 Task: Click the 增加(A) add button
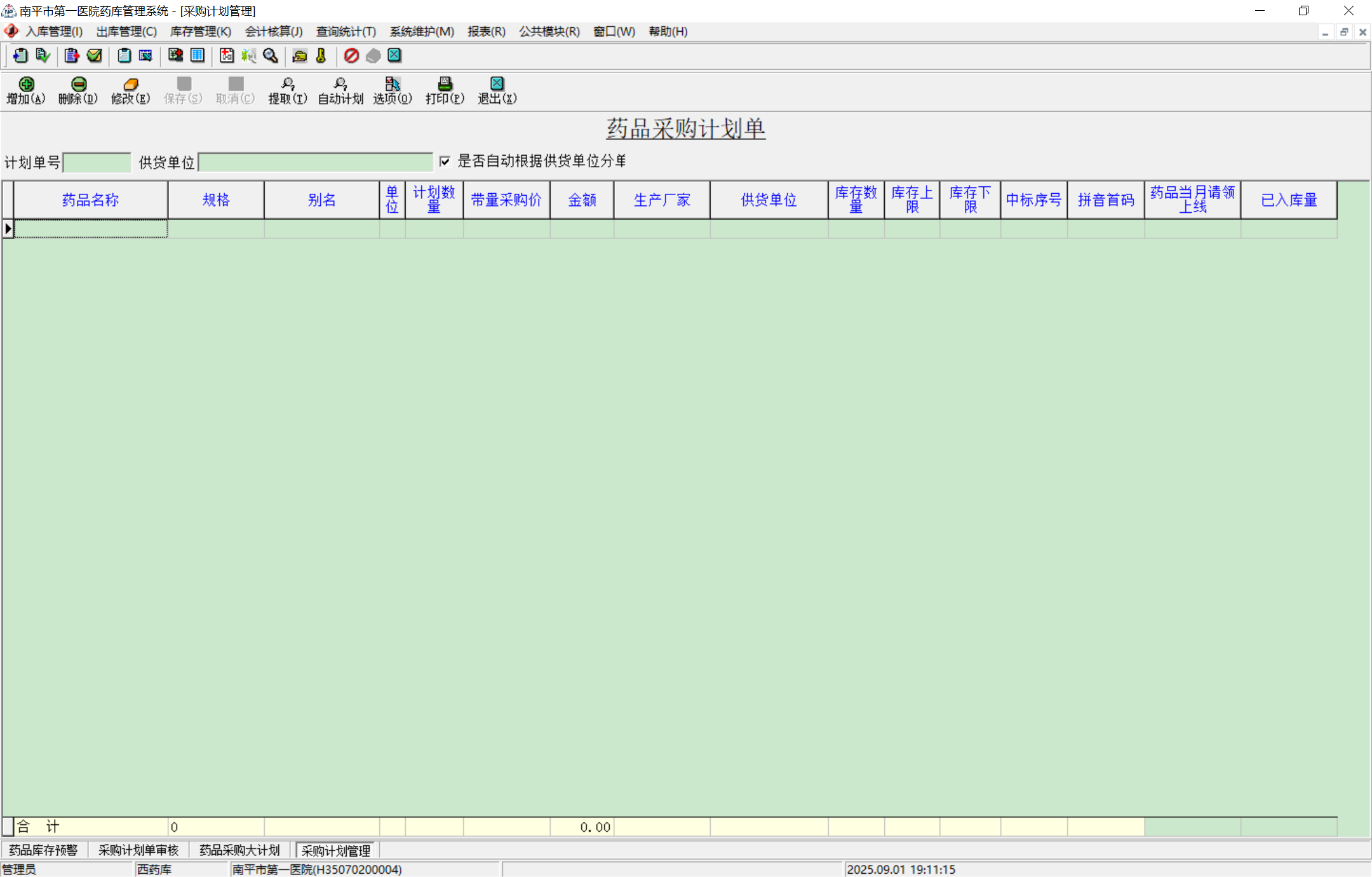point(26,90)
